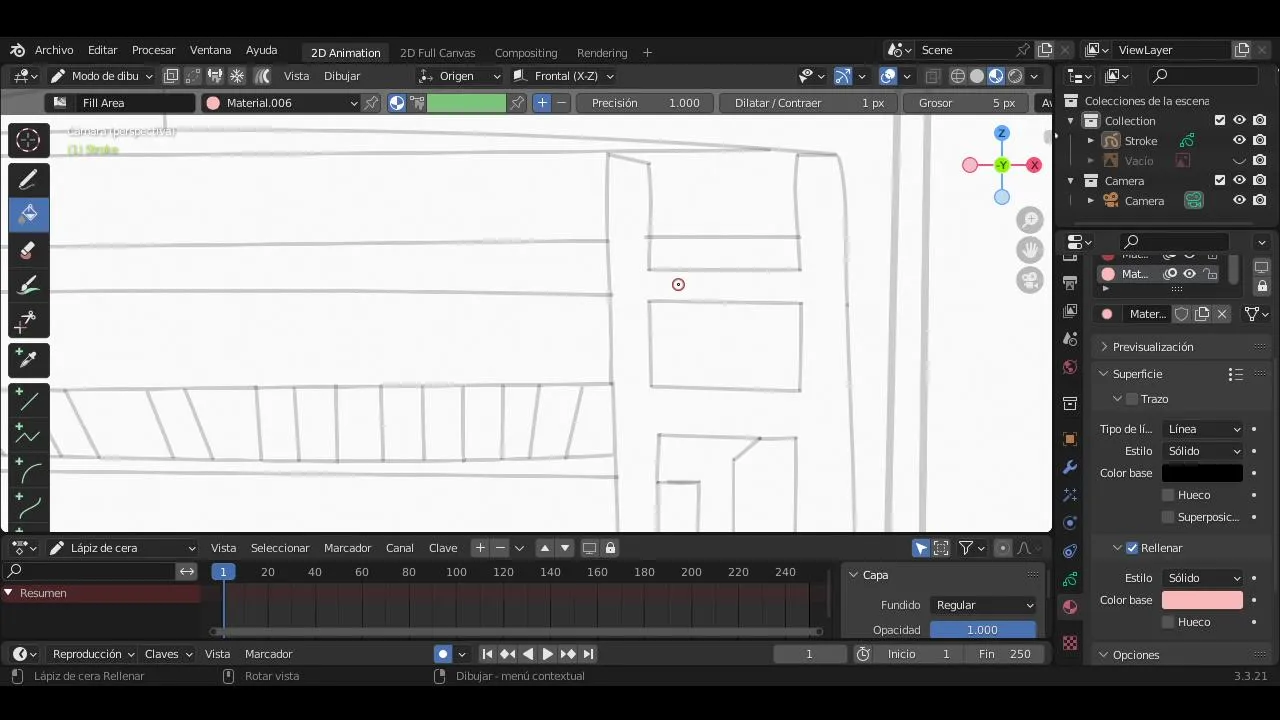Select the Cutter tool
This screenshot has width=1280, height=720.
28,320
